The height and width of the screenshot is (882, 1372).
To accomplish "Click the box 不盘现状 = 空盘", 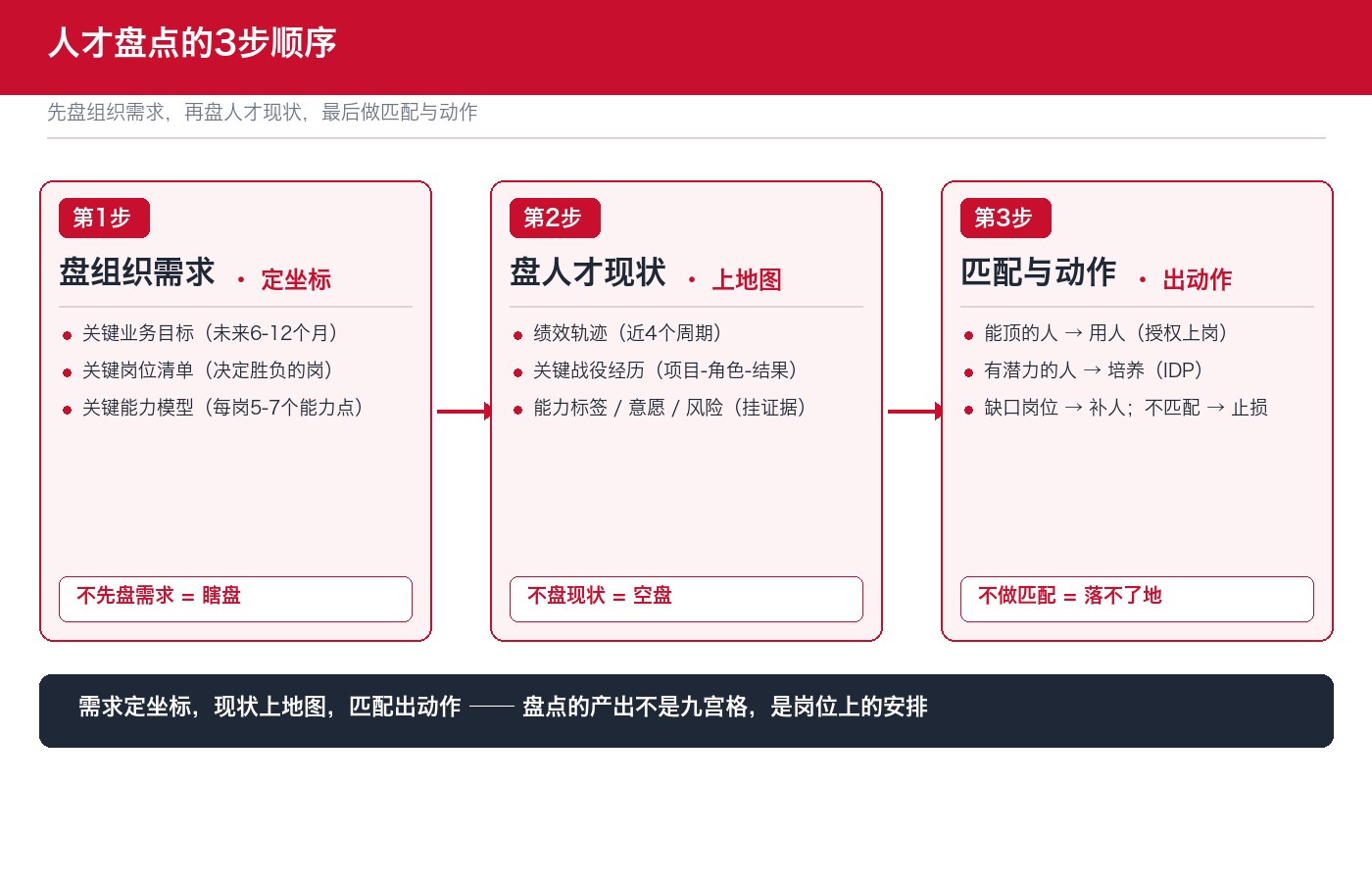I will coord(686,599).
